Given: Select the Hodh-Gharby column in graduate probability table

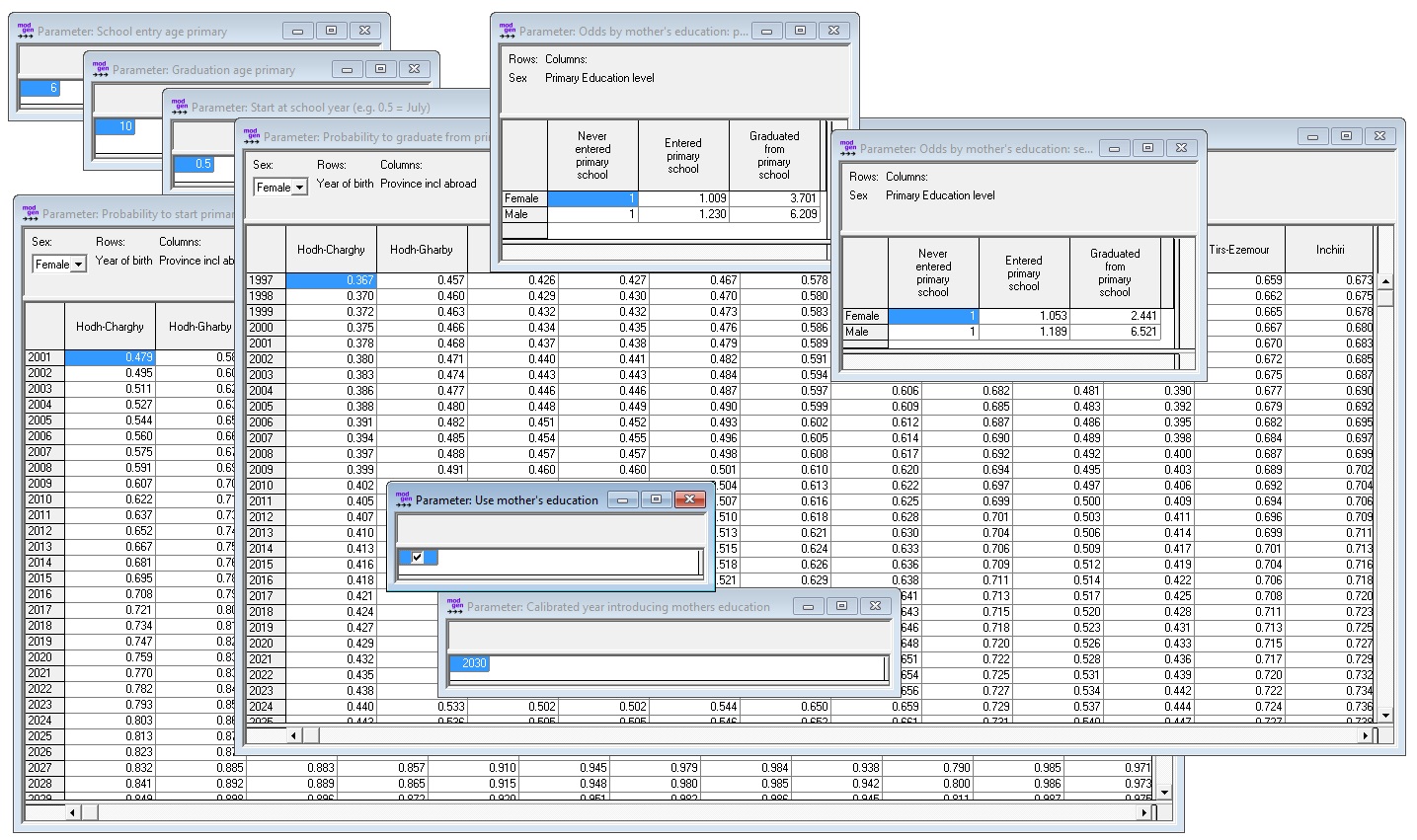Looking at the screenshot, I should tap(422, 250).
